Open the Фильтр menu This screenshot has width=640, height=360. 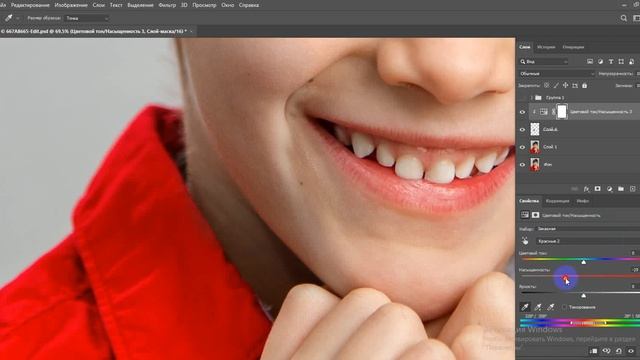click(167, 5)
